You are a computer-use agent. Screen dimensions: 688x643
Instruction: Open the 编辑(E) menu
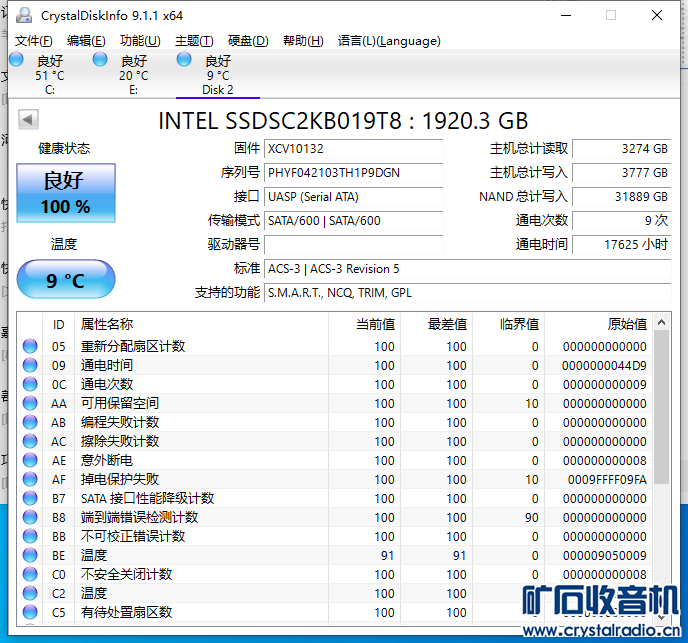[86, 41]
